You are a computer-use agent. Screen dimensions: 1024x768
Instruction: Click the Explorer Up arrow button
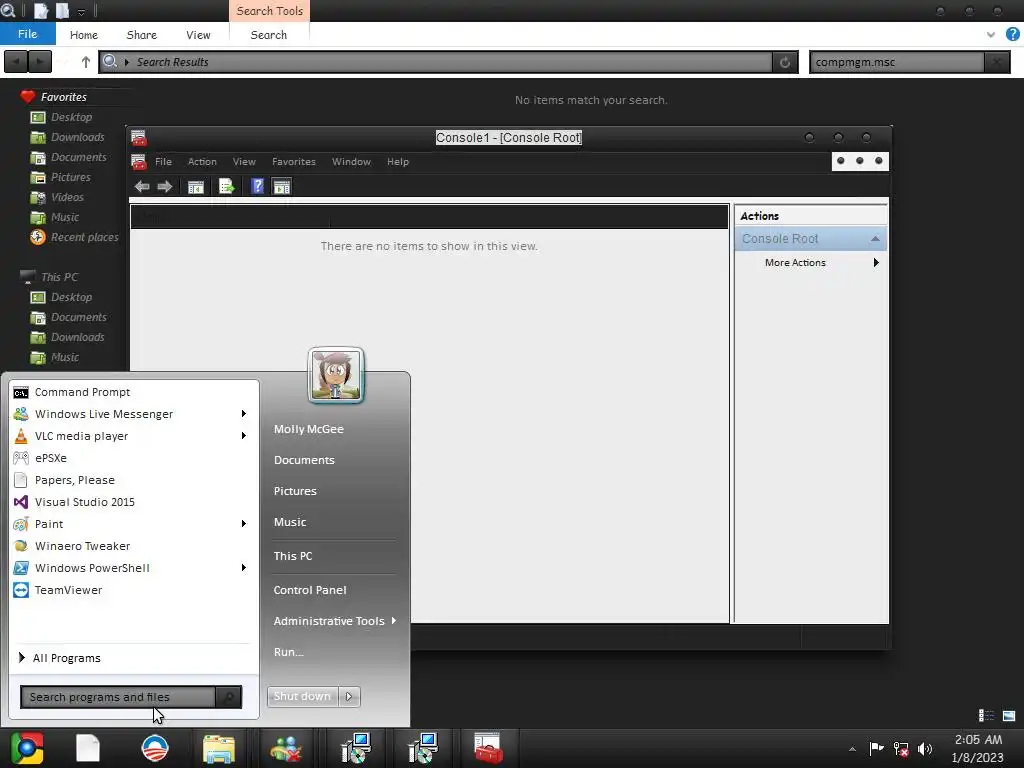pyautogui.click(x=86, y=62)
